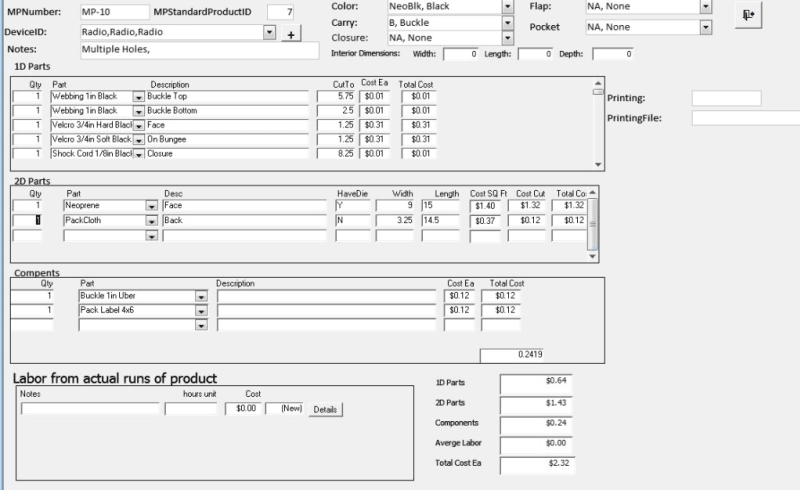Click up arrow of 2D Parts scrollbar
The width and height of the screenshot is (800, 490).
[x=592, y=192]
